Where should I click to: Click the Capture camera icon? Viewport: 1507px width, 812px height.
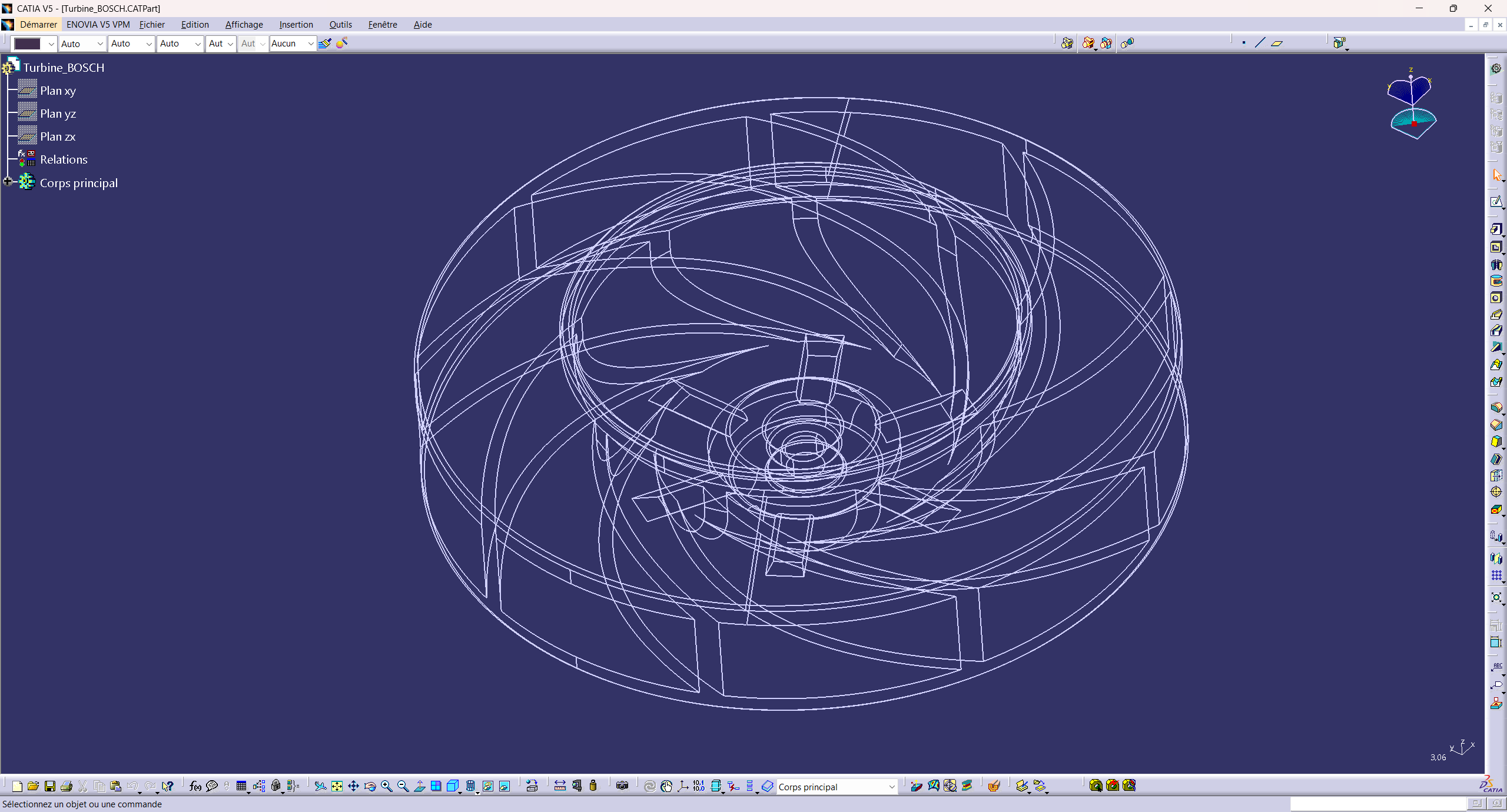pyautogui.click(x=622, y=786)
